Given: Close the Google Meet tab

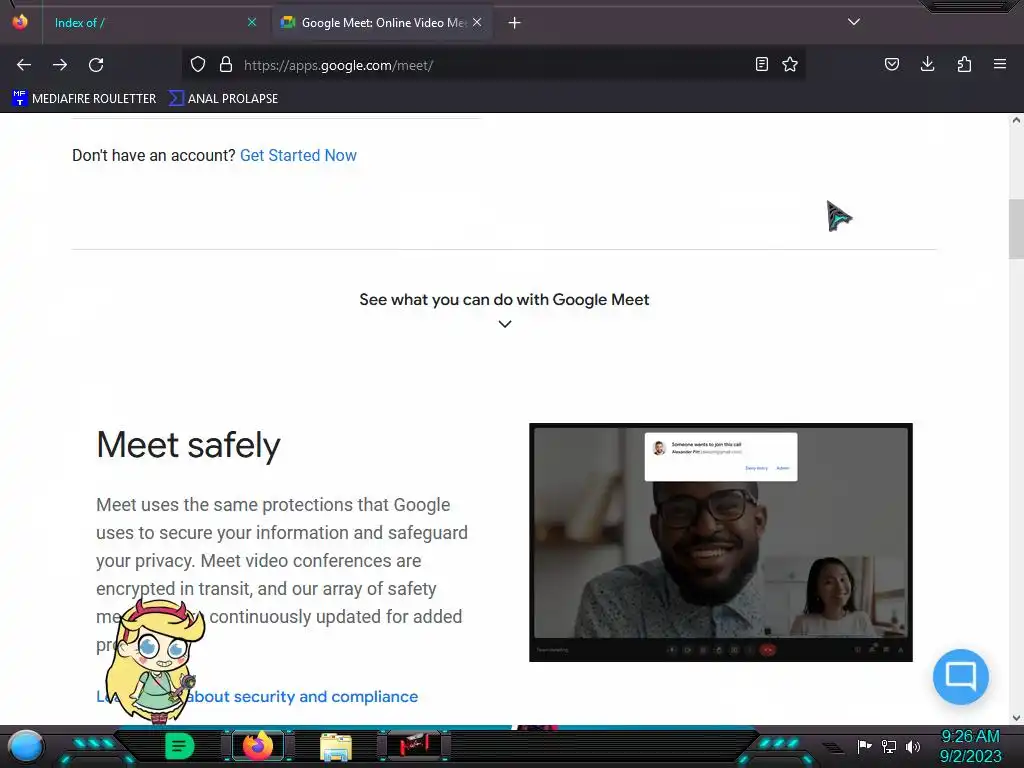Looking at the screenshot, I should pyautogui.click(x=477, y=22).
